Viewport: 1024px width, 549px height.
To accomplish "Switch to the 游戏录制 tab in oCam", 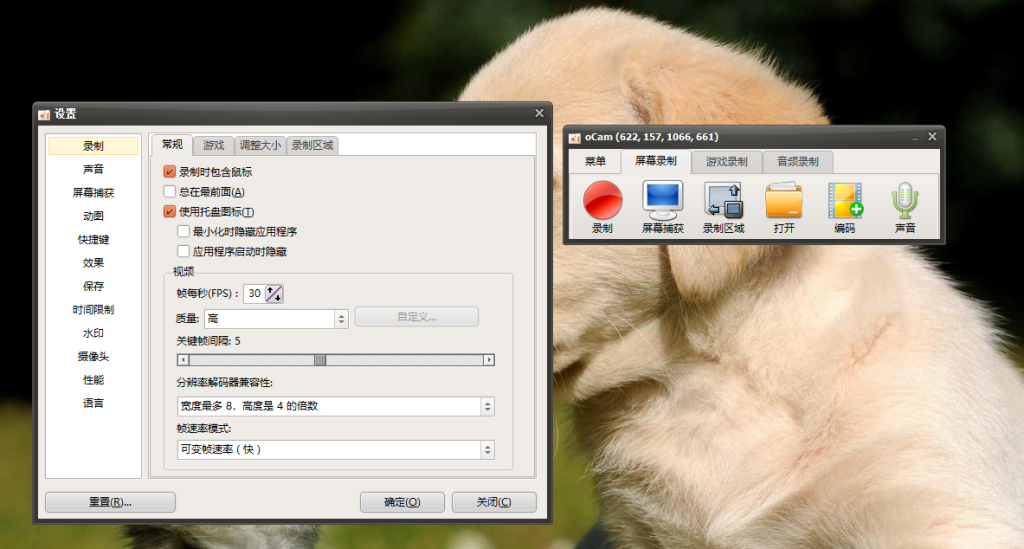I will (x=726, y=161).
